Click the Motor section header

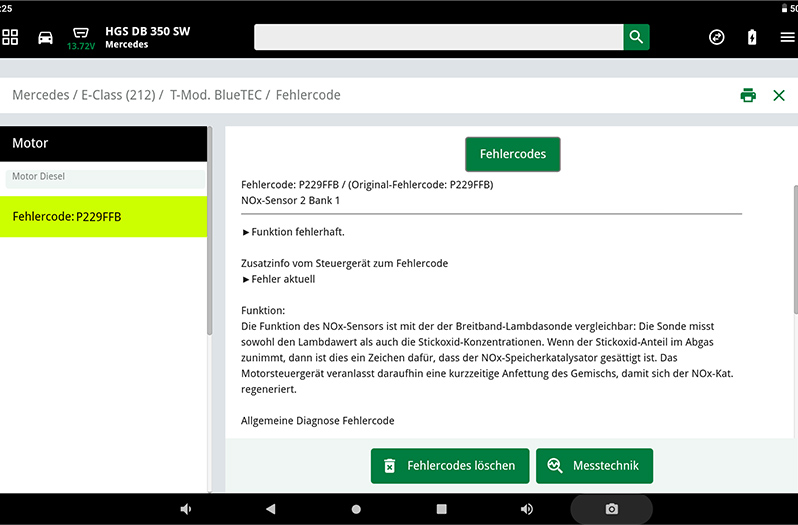coord(104,144)
